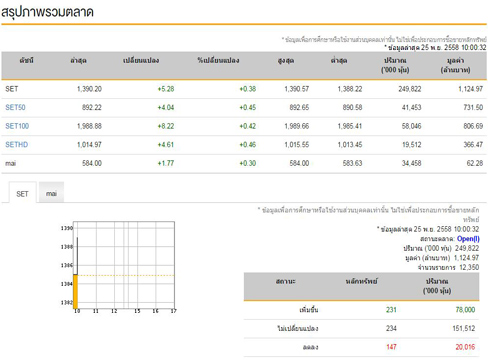This screenshot has width=500, height=360.
Task: Click the SET change value +5.28
Action: pyautogui.click(x=166, y=89)
